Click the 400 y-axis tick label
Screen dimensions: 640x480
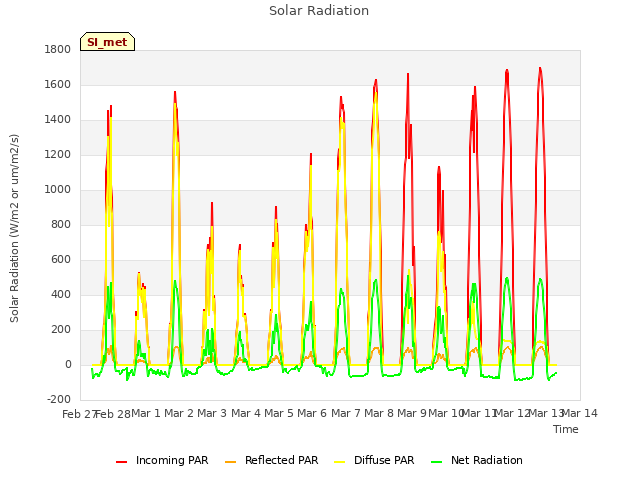pos(61,294)
